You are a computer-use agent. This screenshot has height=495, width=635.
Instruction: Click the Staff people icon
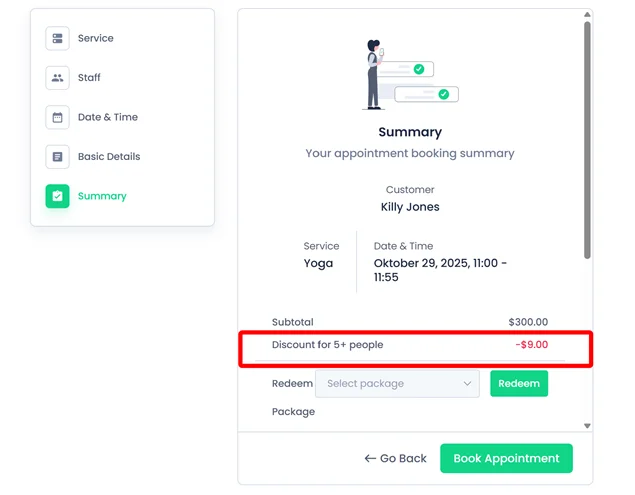point(57,78)
